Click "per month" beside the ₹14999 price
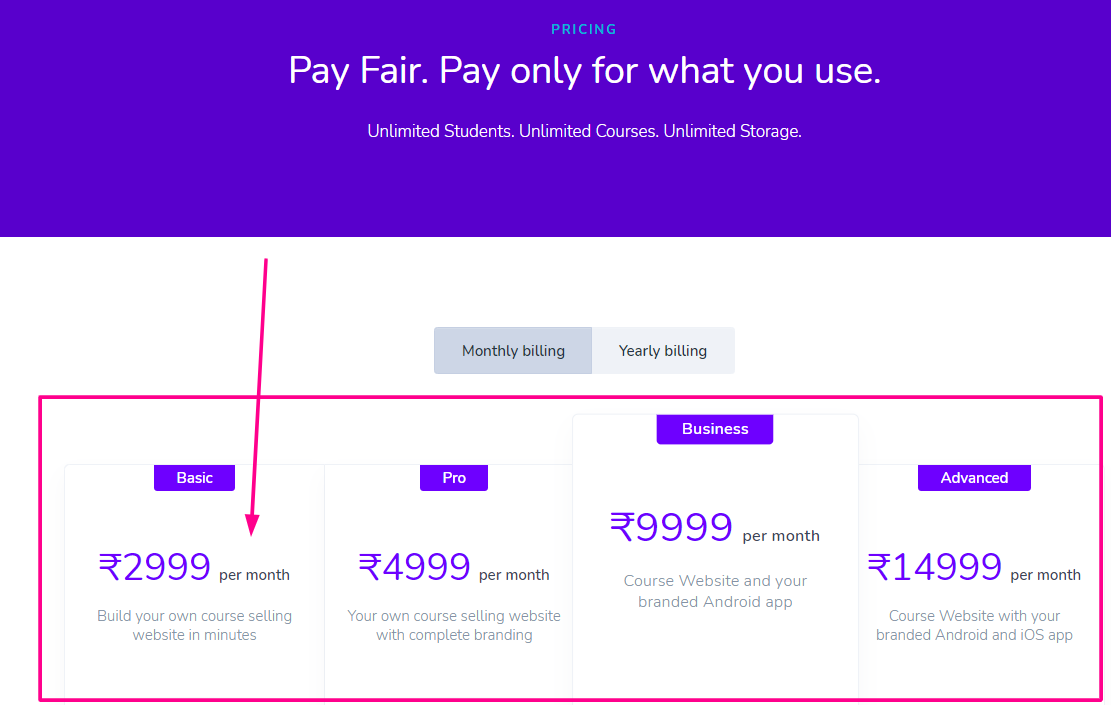1111x705 pixels. pos(1045,575)
